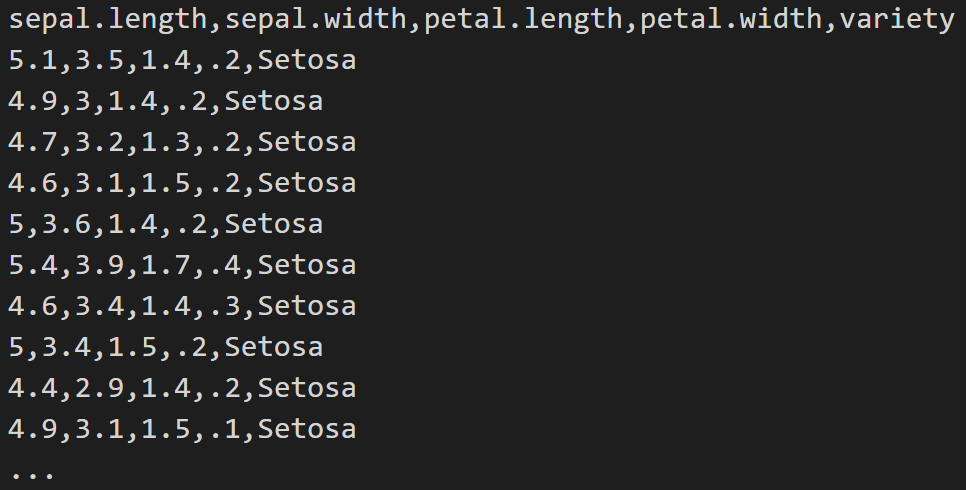The width and height of the screenshot is (966, 490).
Task: Click Setosa in the row starting with 4.6,3.1
Action: pos(307,184)
